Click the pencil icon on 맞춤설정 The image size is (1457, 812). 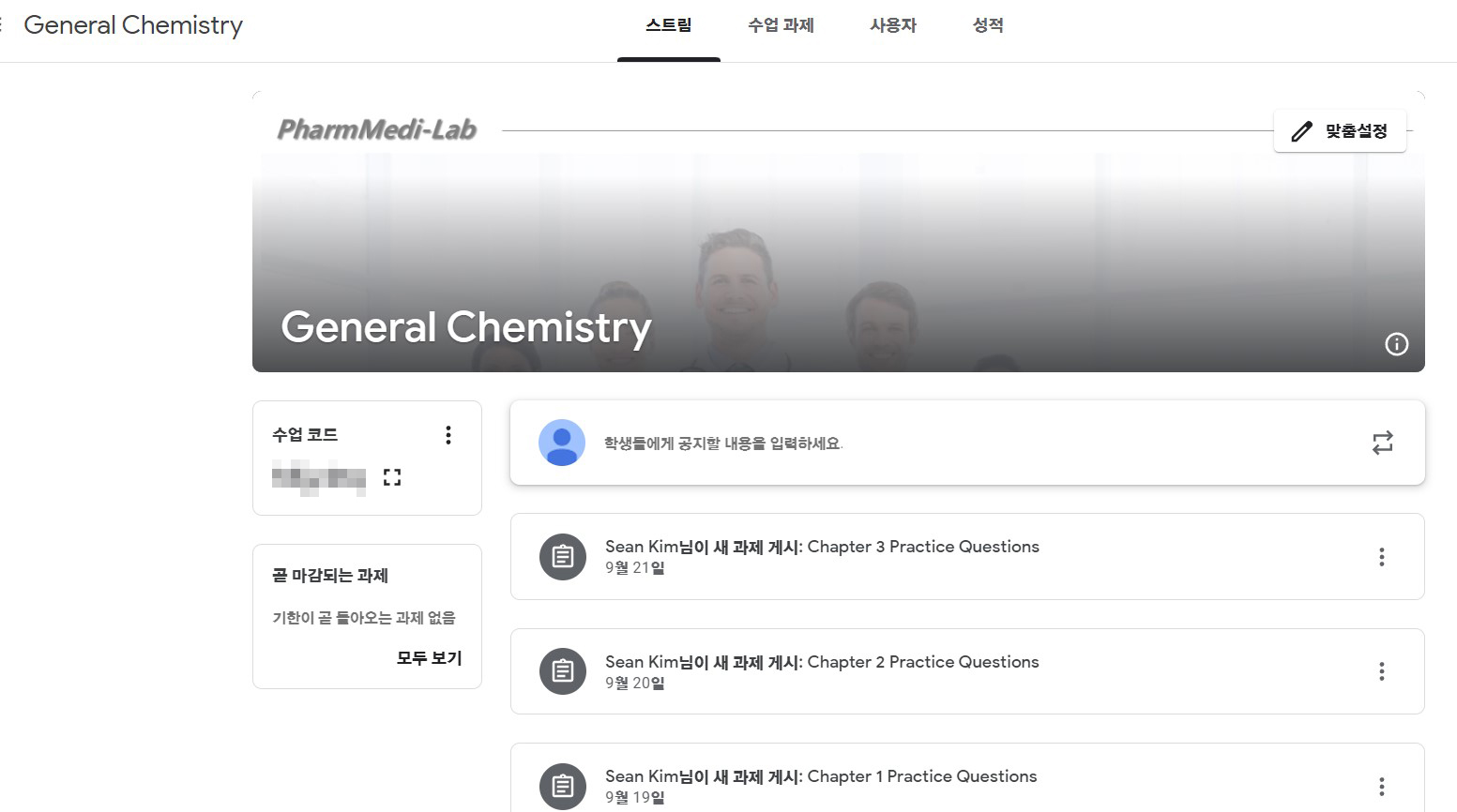click(1301, 131)
